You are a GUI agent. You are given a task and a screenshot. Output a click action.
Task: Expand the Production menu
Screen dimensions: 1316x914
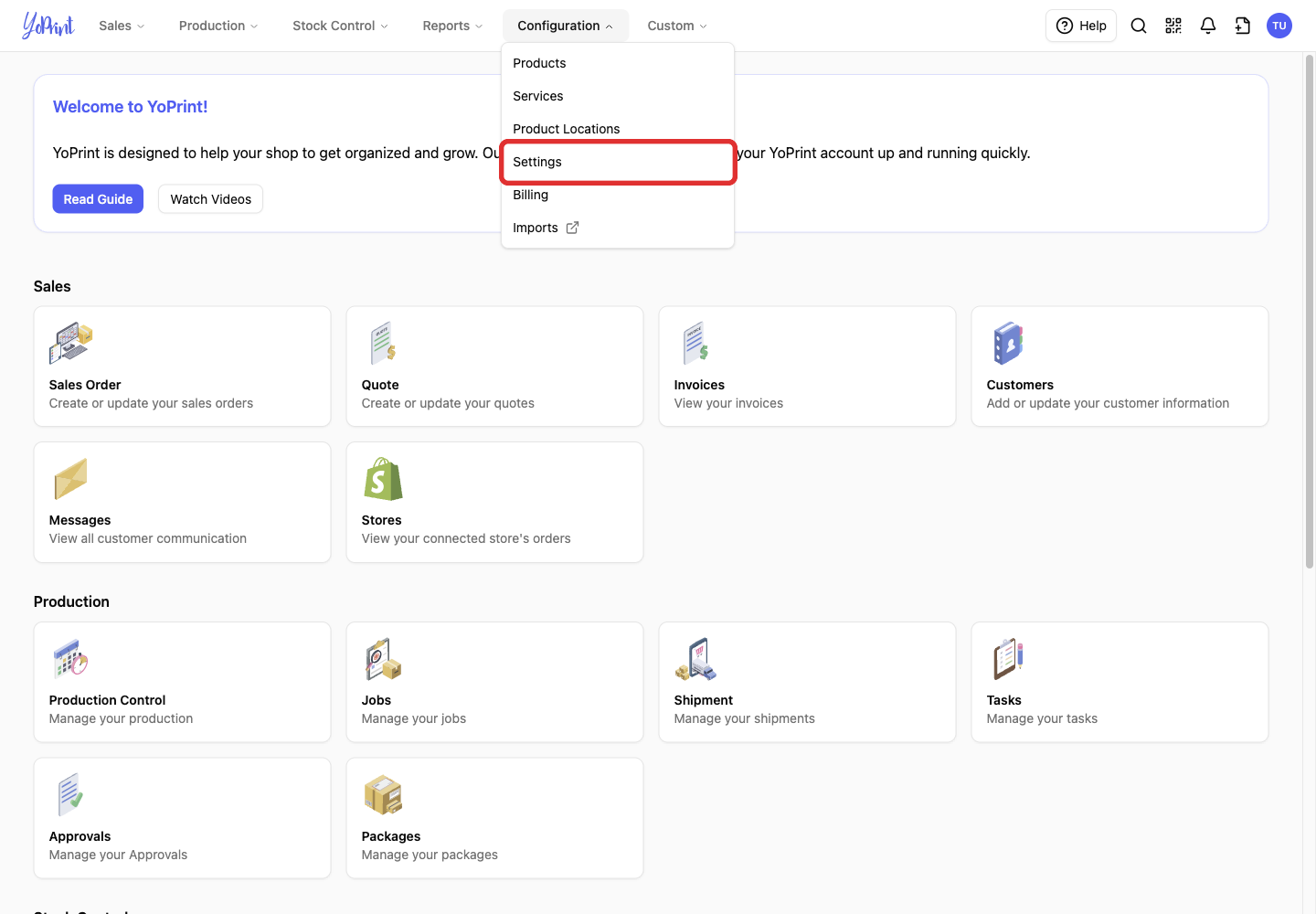[218, 26]
